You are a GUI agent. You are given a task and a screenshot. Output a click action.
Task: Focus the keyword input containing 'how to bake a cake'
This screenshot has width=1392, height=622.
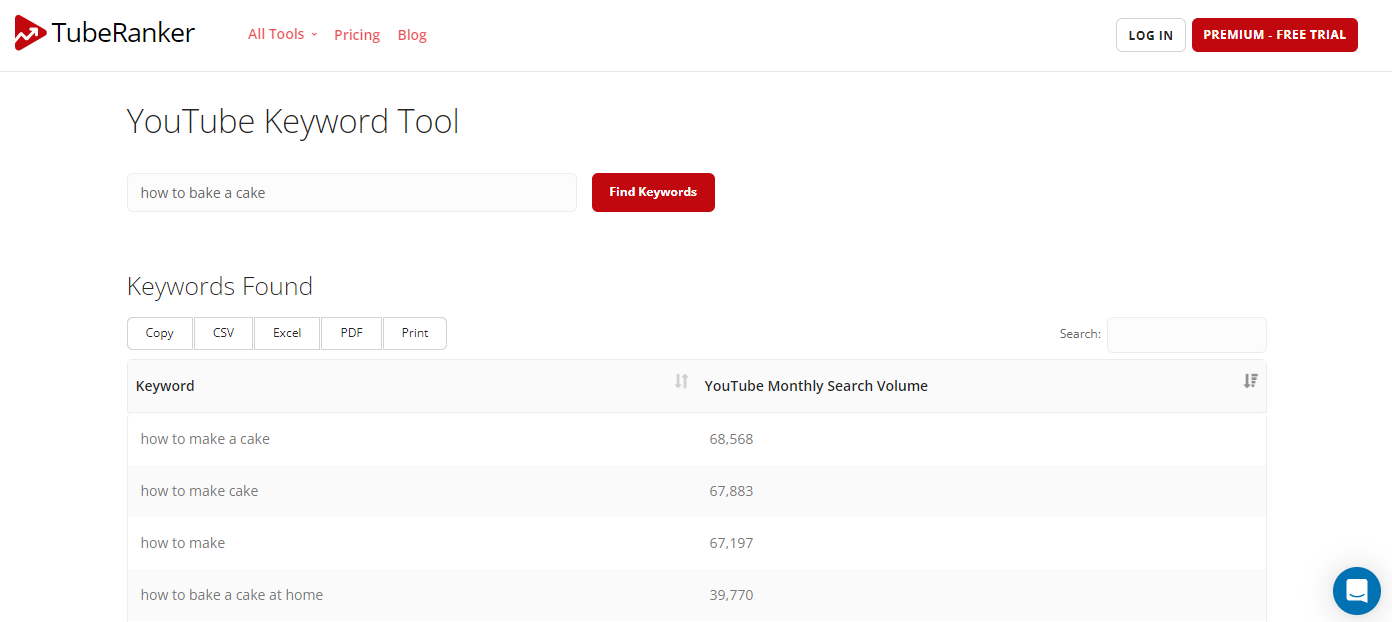(352, 193)
